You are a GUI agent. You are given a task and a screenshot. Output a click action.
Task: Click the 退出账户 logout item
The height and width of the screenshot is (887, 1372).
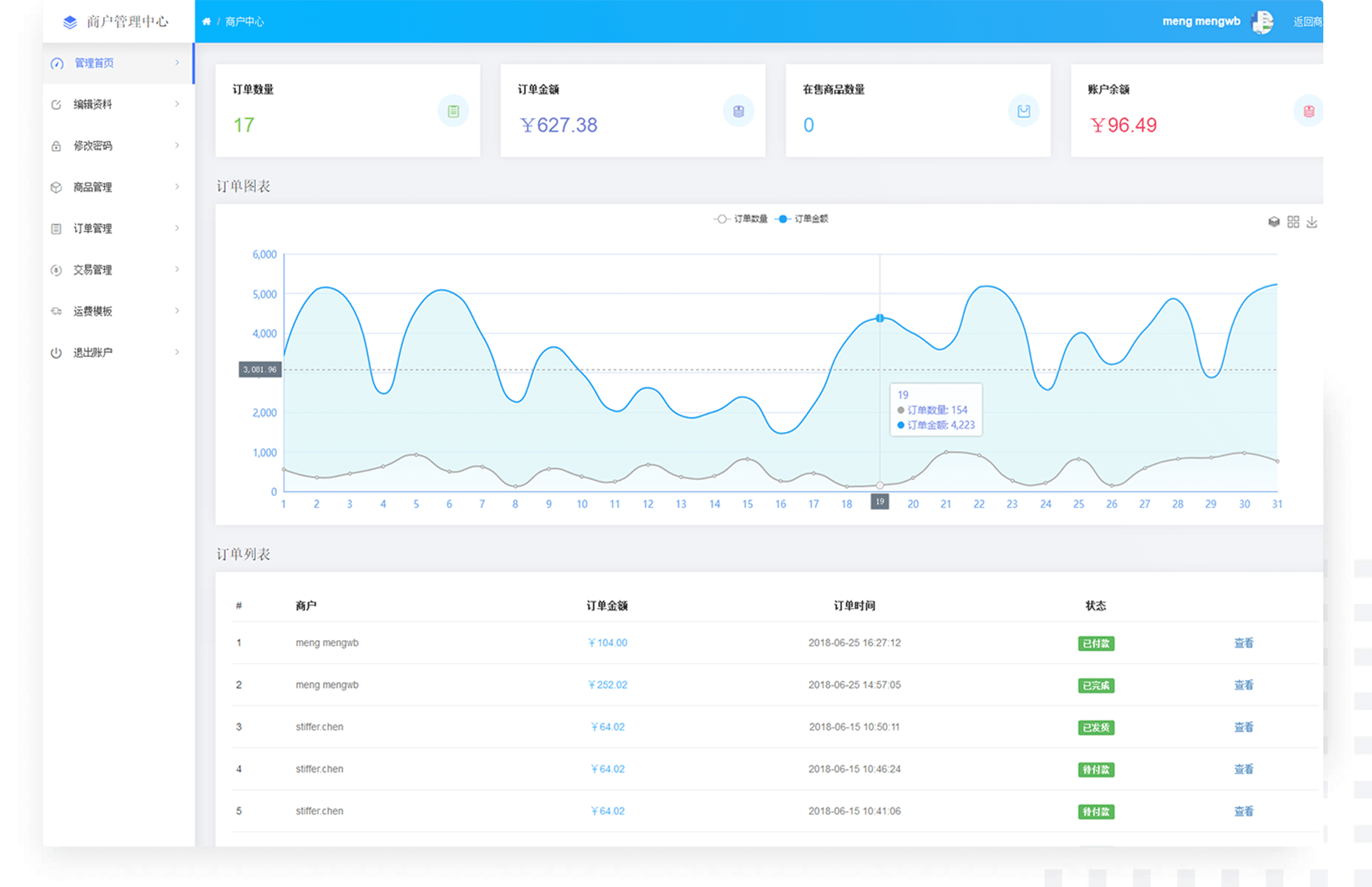(x=93, y=352)
